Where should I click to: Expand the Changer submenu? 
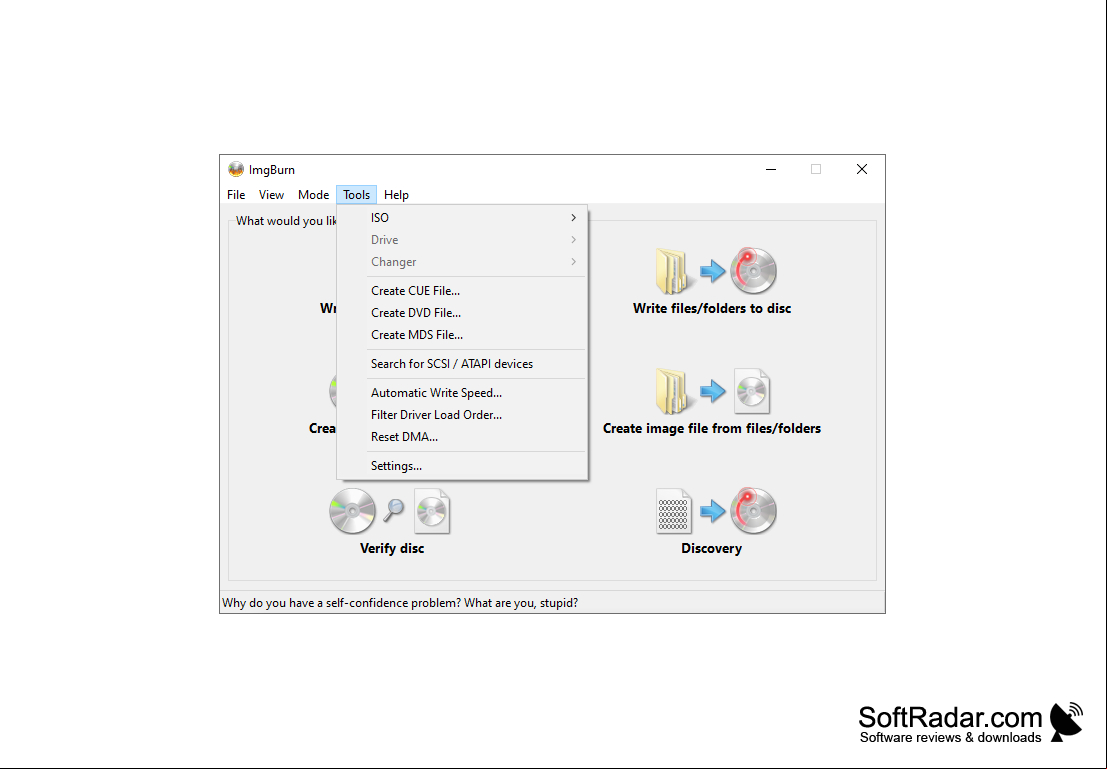462,262
